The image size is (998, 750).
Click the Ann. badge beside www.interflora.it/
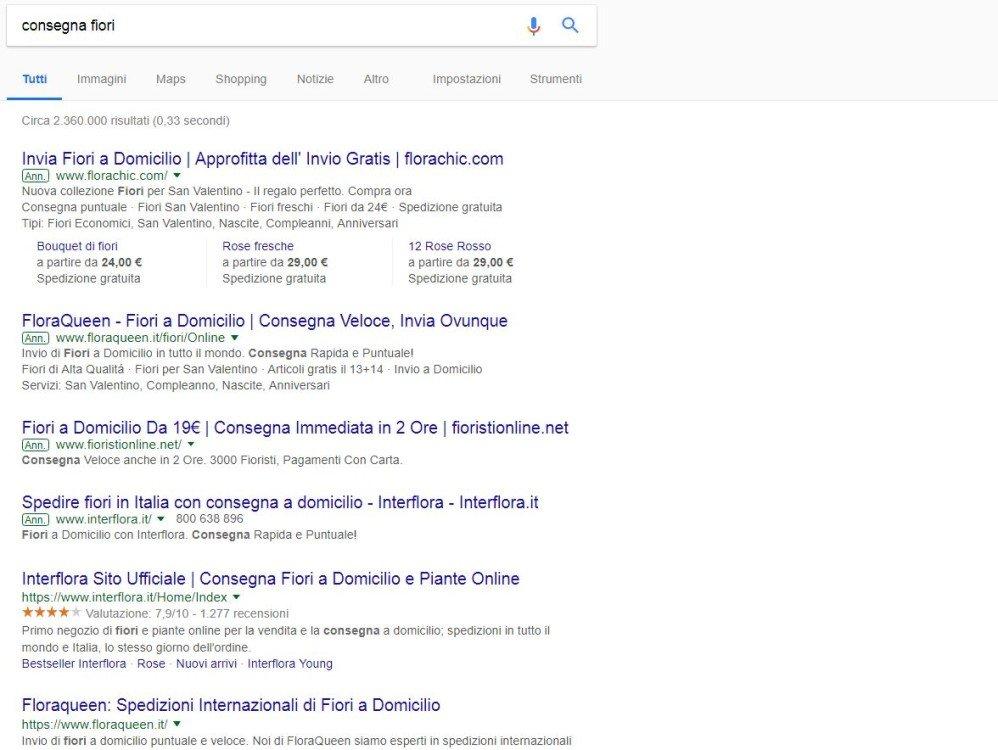(35, 519)
